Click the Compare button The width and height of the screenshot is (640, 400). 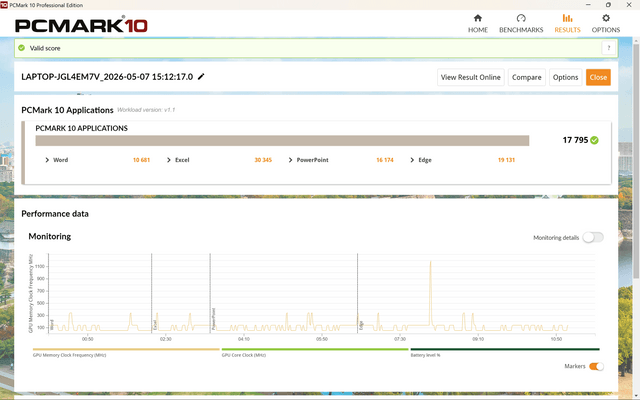coord(527,77)
